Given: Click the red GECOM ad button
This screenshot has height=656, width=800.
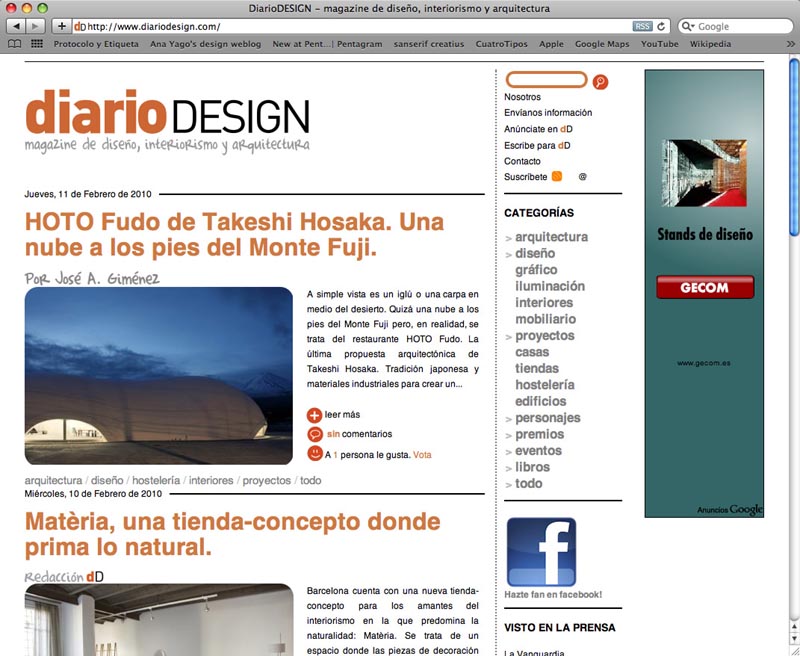Looking at the screenshot, I should 704,288.
